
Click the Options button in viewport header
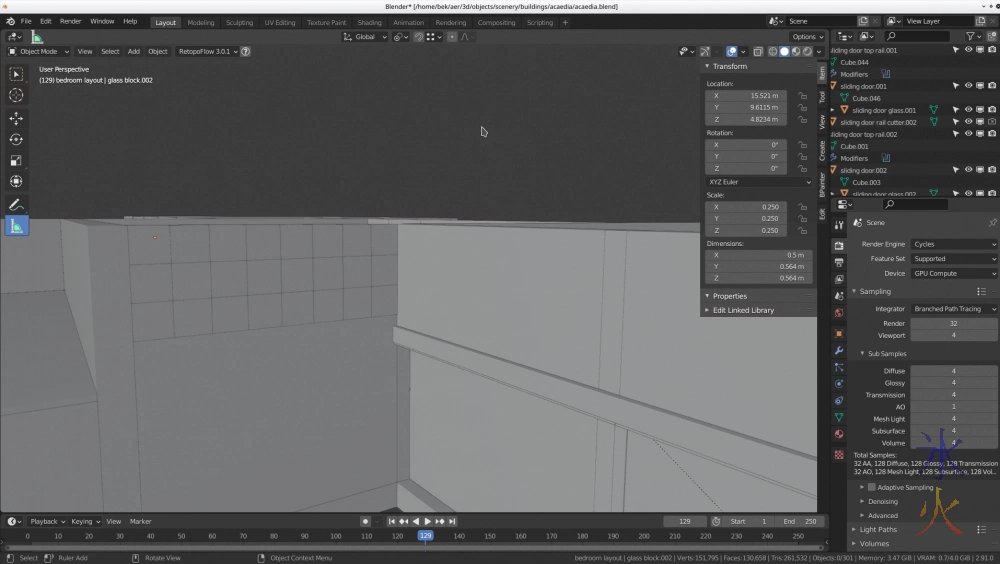tap(807, 37)
